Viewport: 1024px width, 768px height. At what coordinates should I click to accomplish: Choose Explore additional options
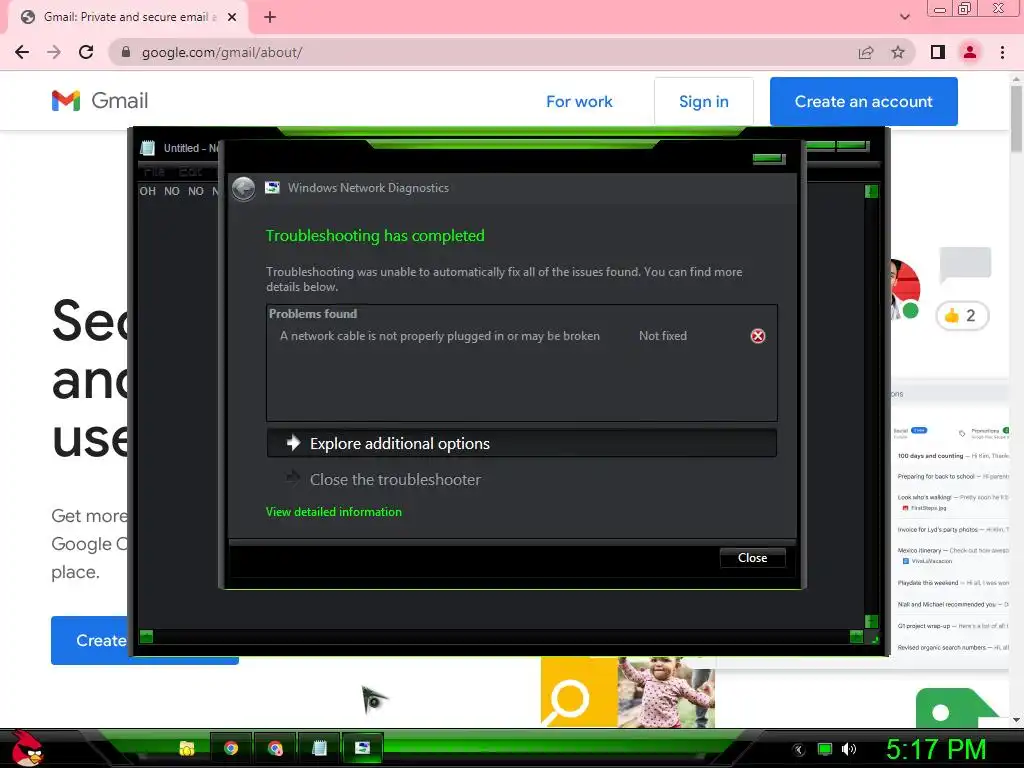(x=521, y=443)
